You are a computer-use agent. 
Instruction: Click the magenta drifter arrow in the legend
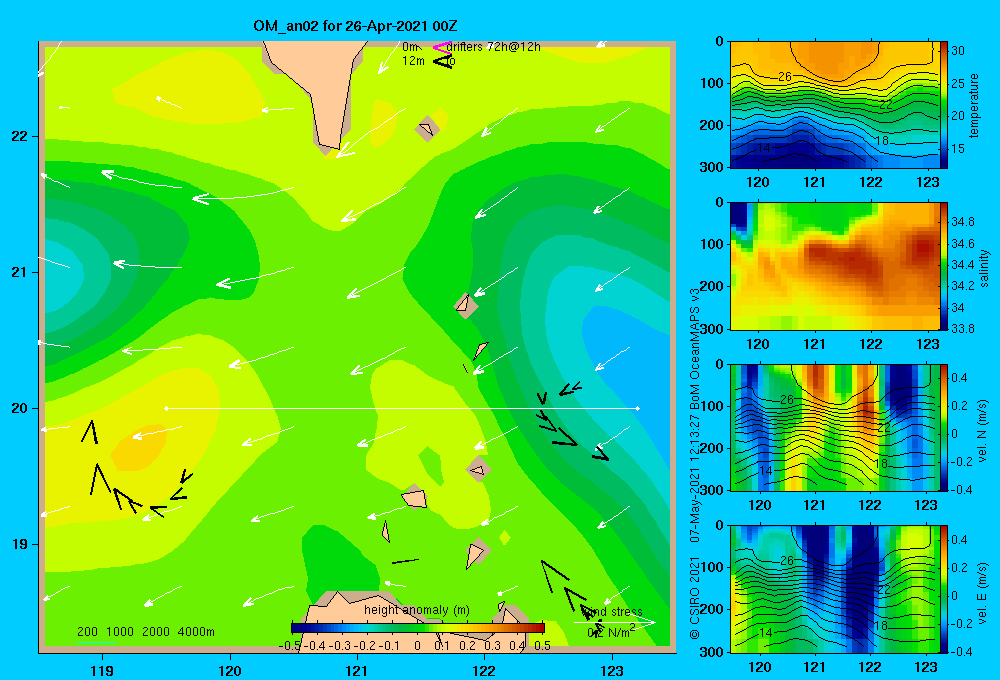(442, 47)
